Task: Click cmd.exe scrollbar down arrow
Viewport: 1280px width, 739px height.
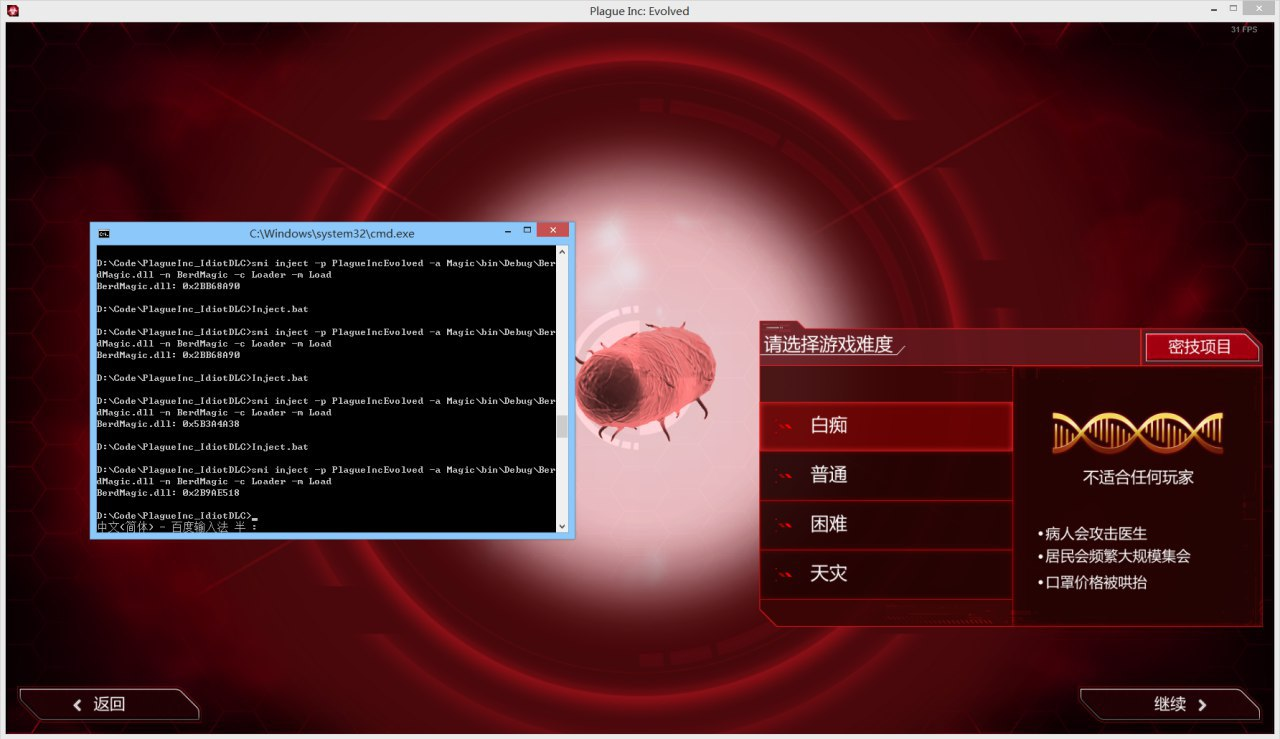Action: pyautogui.click(x=561, y=526)
